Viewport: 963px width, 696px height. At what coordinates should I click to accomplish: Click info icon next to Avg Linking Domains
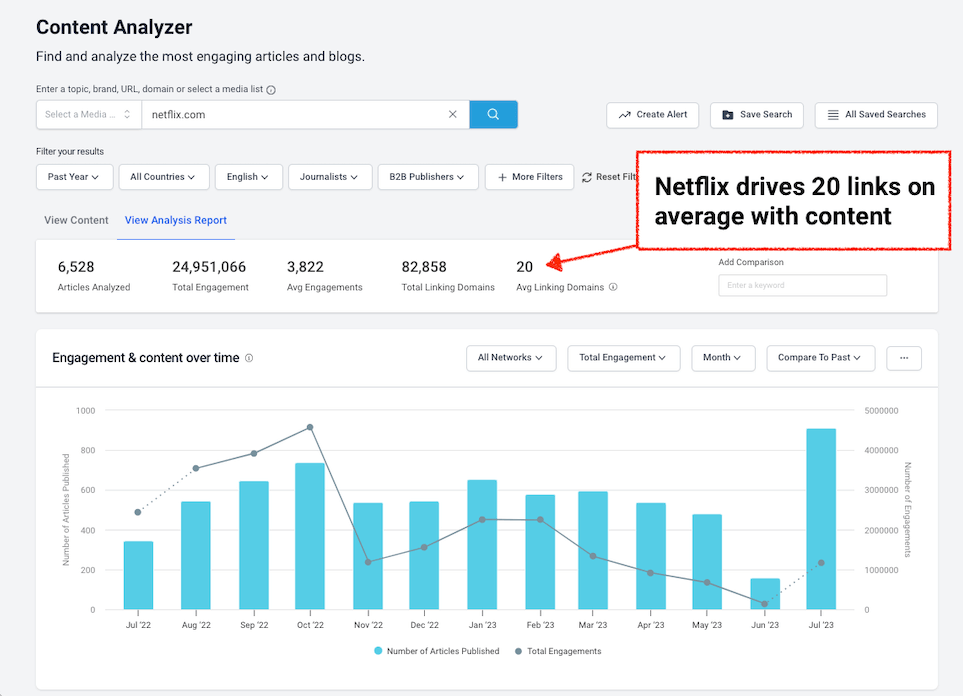613,287
